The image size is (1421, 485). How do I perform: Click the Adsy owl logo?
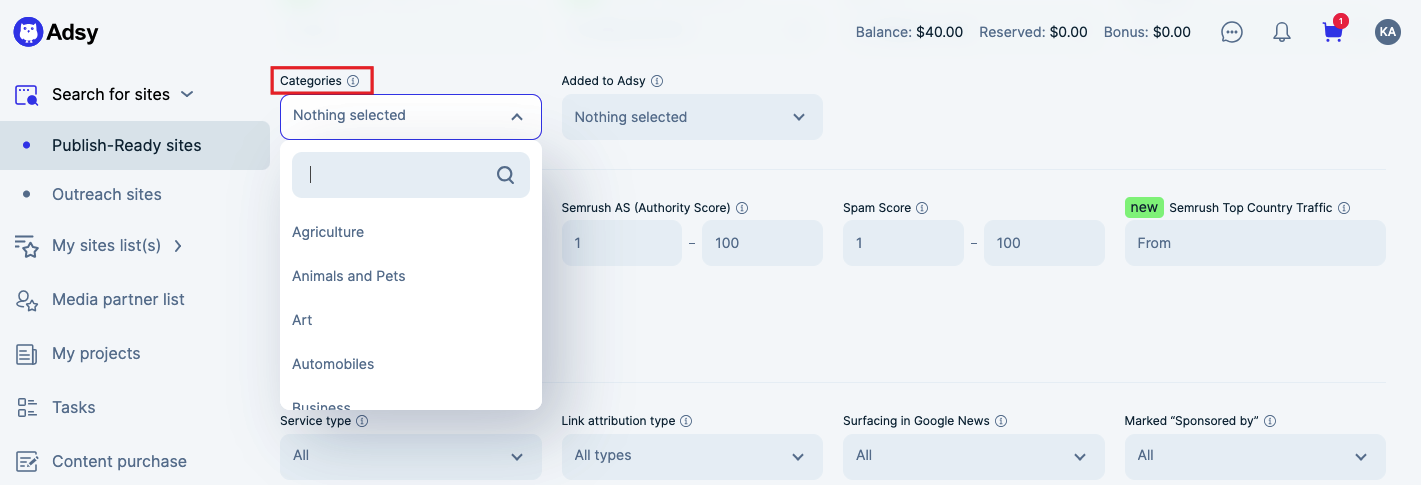coord(28,32)
